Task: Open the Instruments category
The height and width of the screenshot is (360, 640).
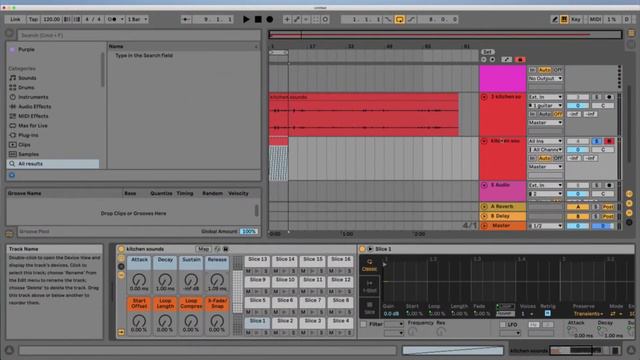Action: pos(33,97)
